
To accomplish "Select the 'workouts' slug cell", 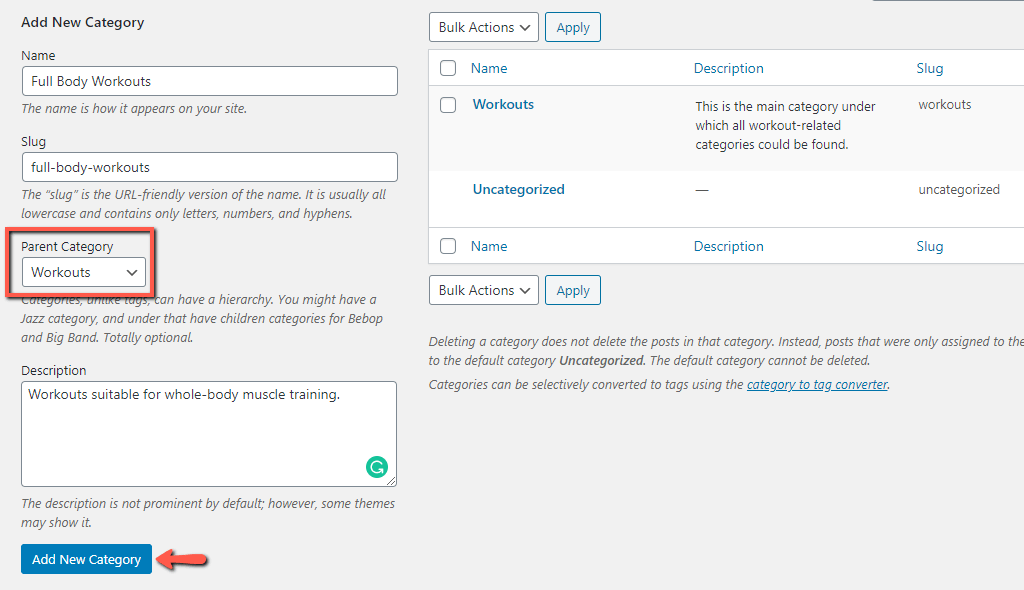I will tap(944, 105).
